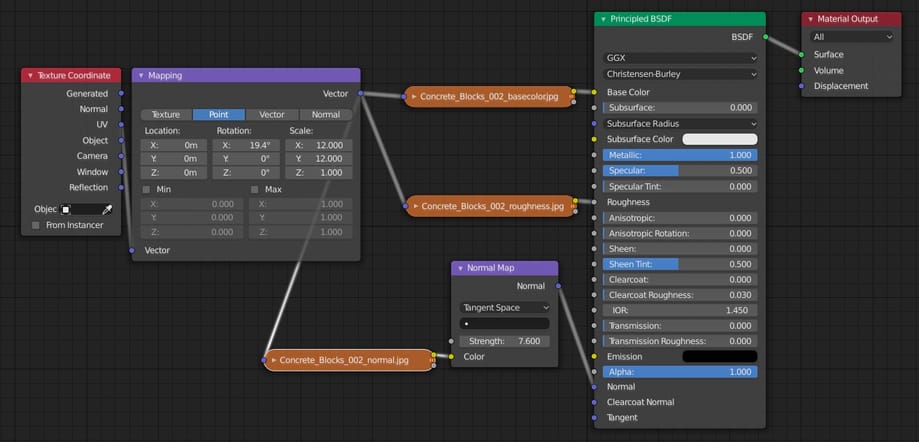Click the Rotation X field showing 19.4°

pos(246,145)
